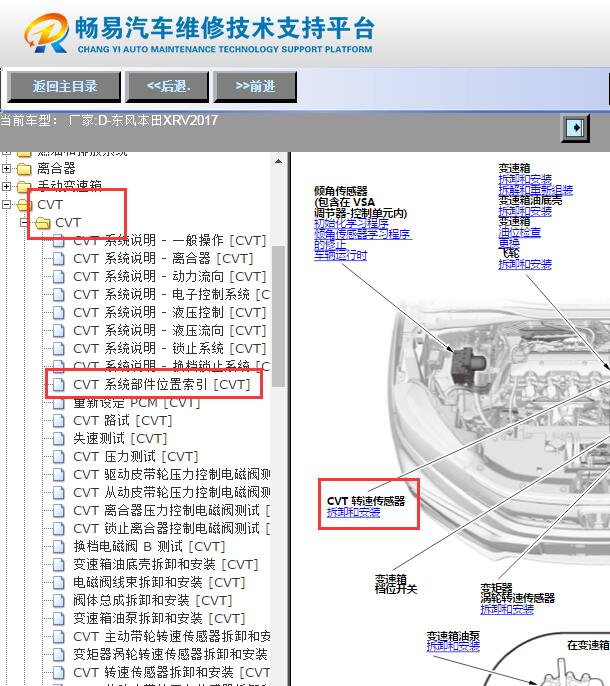610x686 pixels.
Task: Collapse the nested CVT subfolder
Action: [x=25, y=222]
